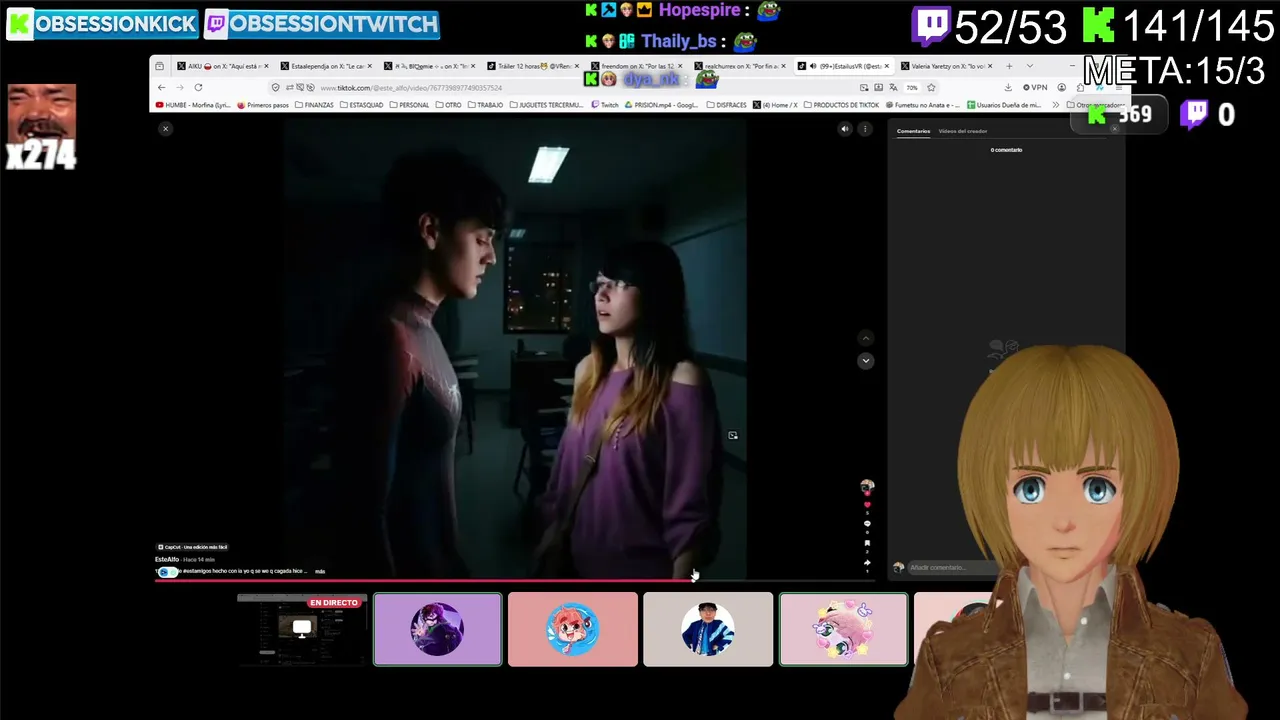Screen dimensions: 1280x720
Task: Open the ESTASQUAD bookmark folder
Action: pyautogui.click(x=362, y=105)
